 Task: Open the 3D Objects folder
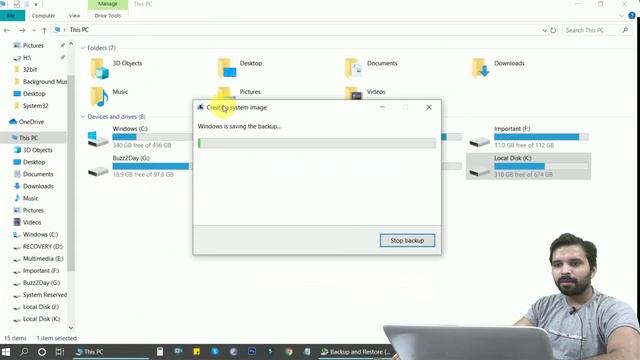[99, 68]
